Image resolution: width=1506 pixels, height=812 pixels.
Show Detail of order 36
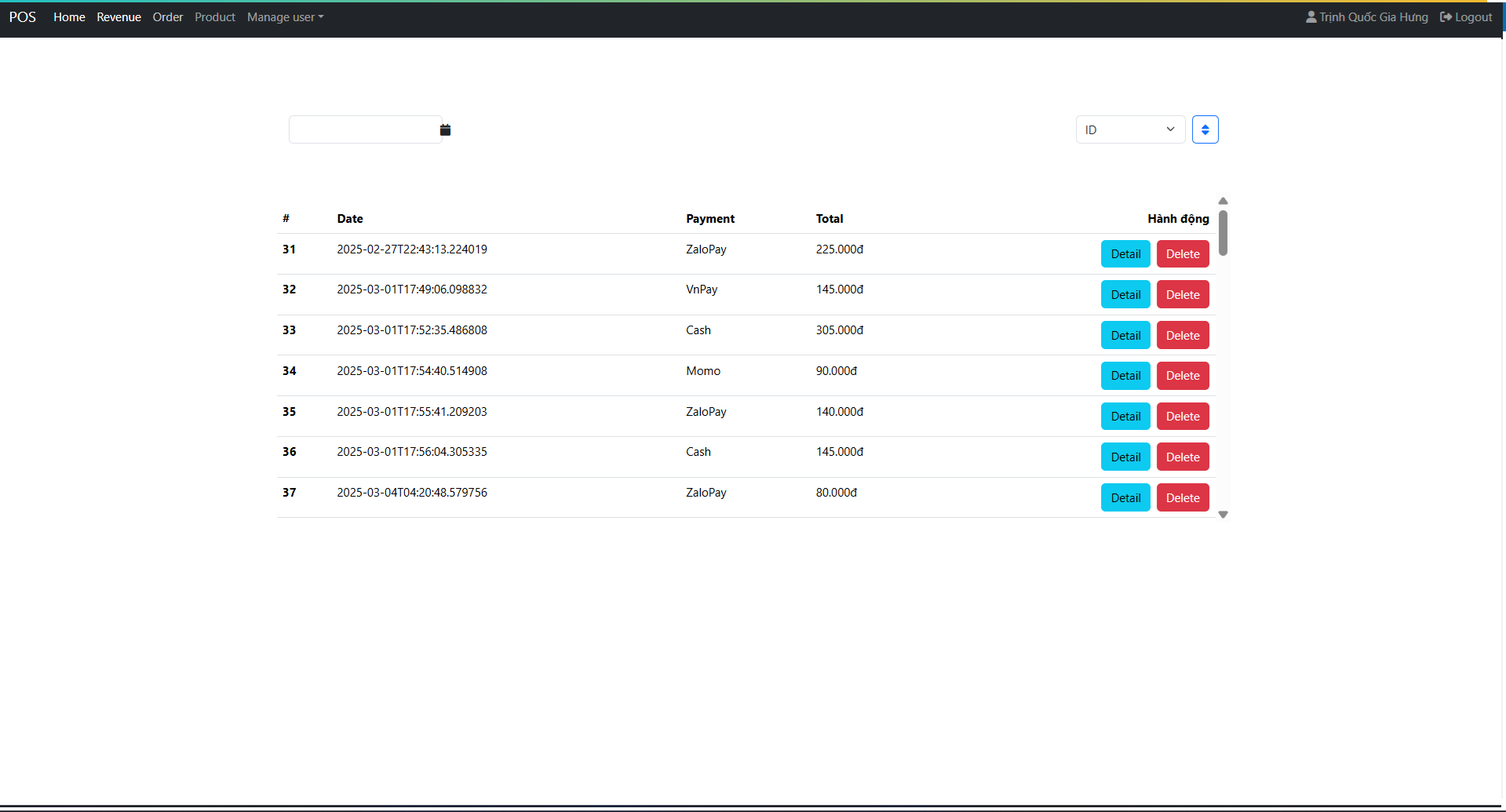pos(1125,457)
